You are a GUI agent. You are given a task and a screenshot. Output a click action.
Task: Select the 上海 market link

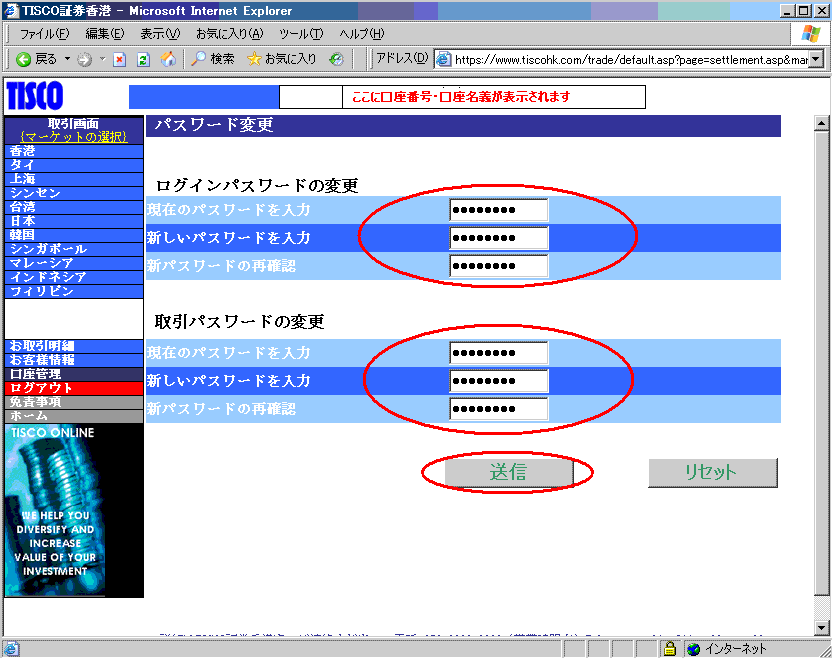point(74,179)
